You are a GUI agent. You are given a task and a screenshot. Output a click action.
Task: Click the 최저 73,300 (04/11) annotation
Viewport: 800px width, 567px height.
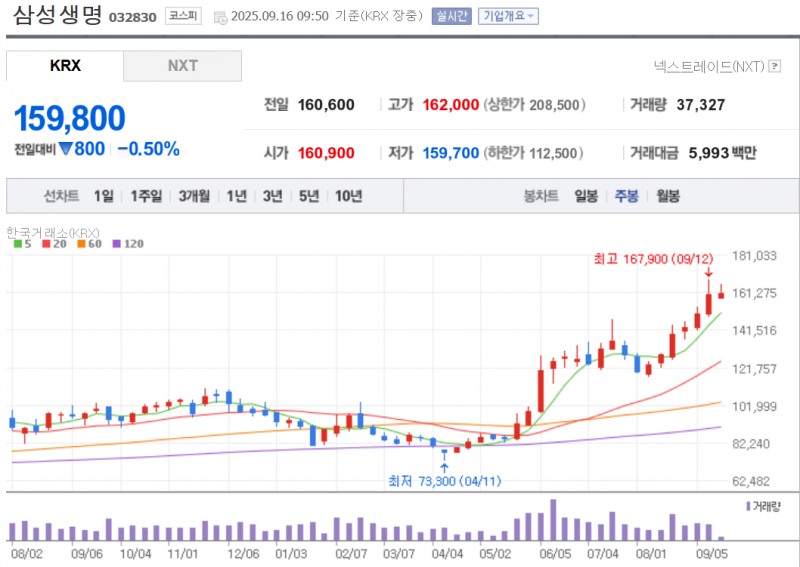[x=444, y=481]
